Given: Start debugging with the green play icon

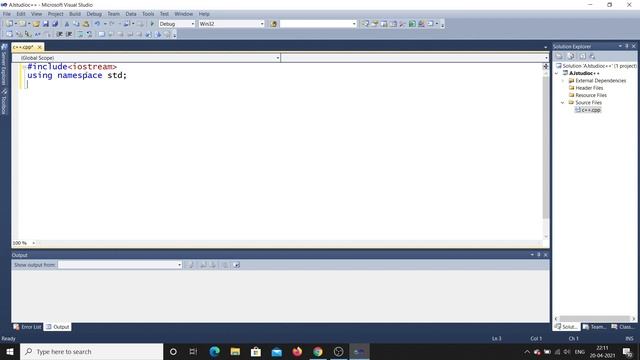Looking at the screenshot, I should tap(152, 24).
